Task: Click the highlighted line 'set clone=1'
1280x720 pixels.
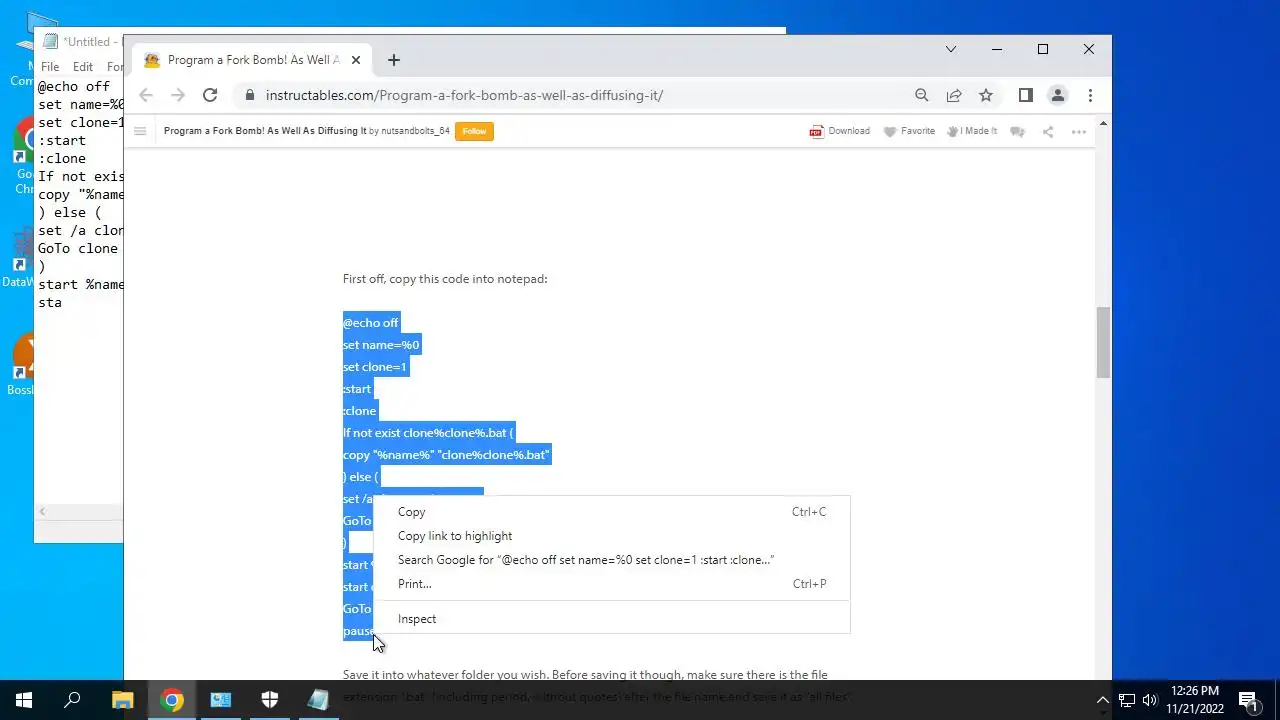Action: tap(375, 367)
